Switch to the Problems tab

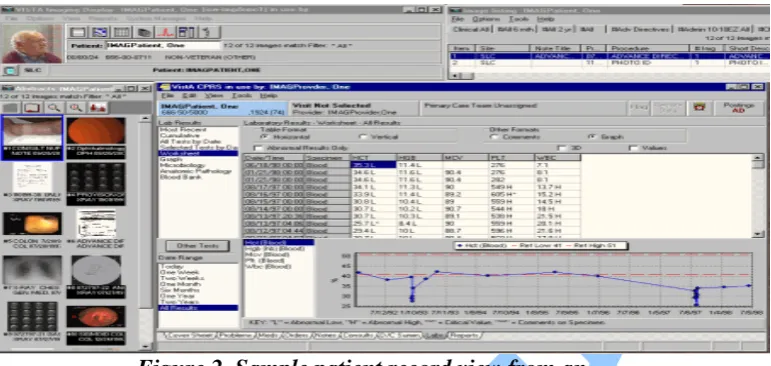pyautogui.click(x=236, y=336)
